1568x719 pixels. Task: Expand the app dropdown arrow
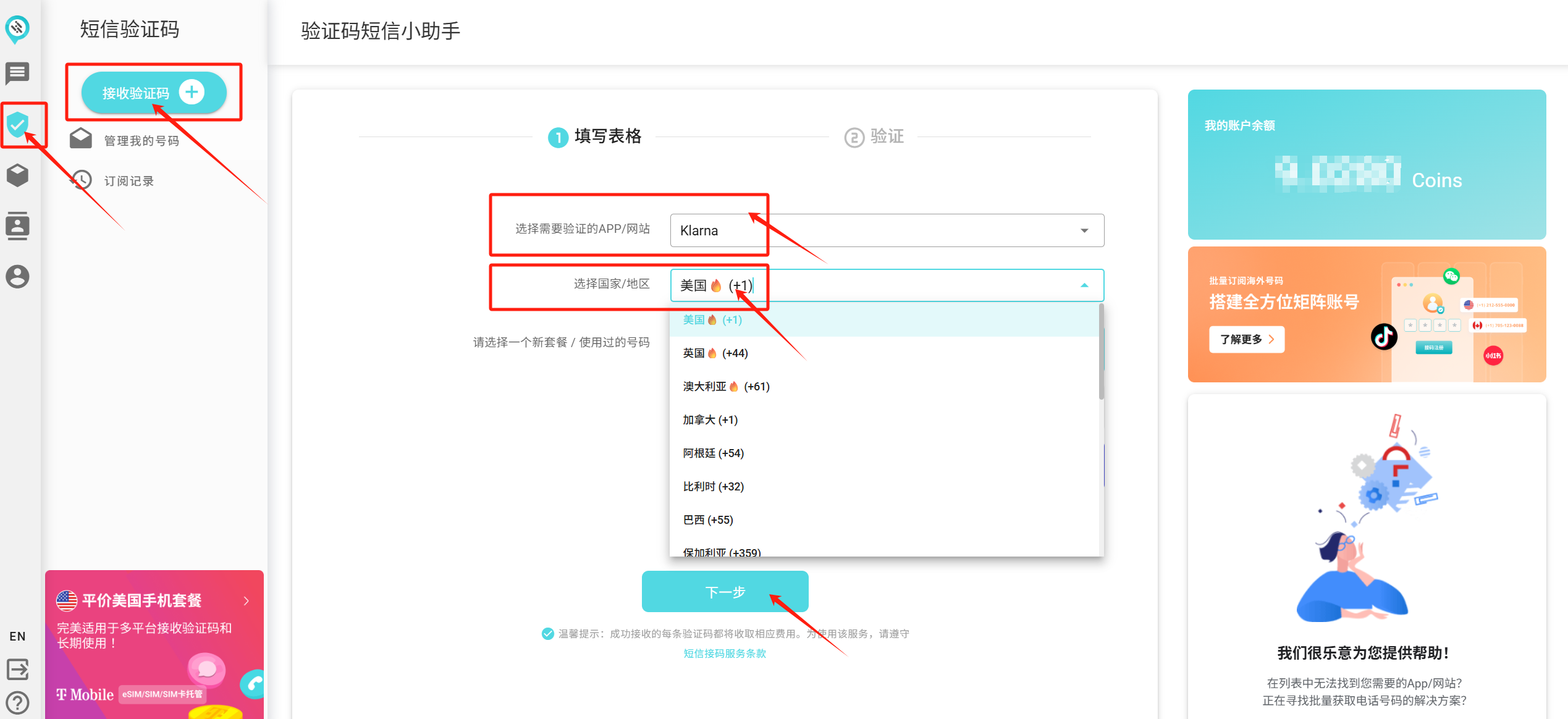click(1084, 230)
